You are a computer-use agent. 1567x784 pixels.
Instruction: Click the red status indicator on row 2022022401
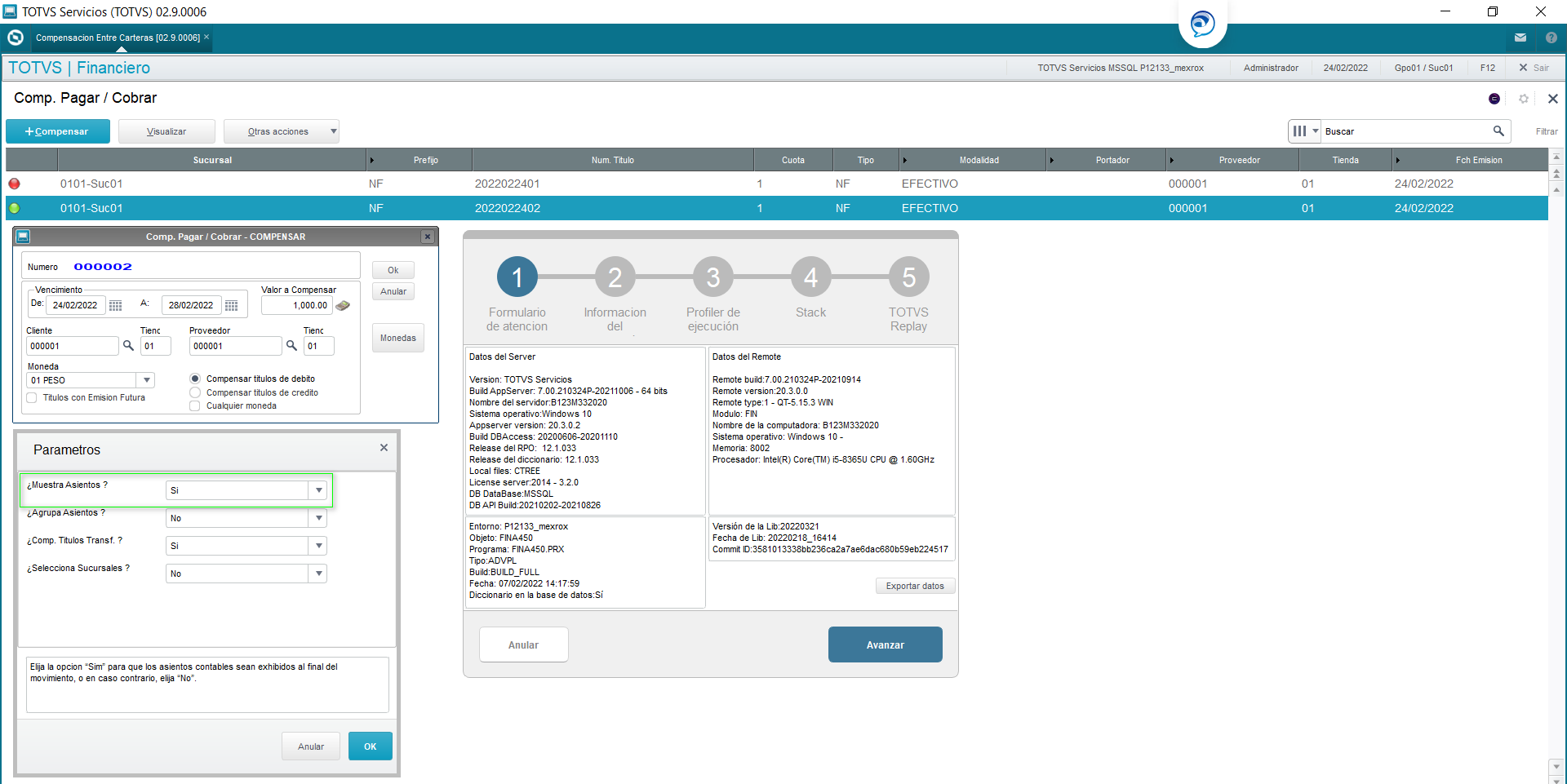click(x=14, y=184)
